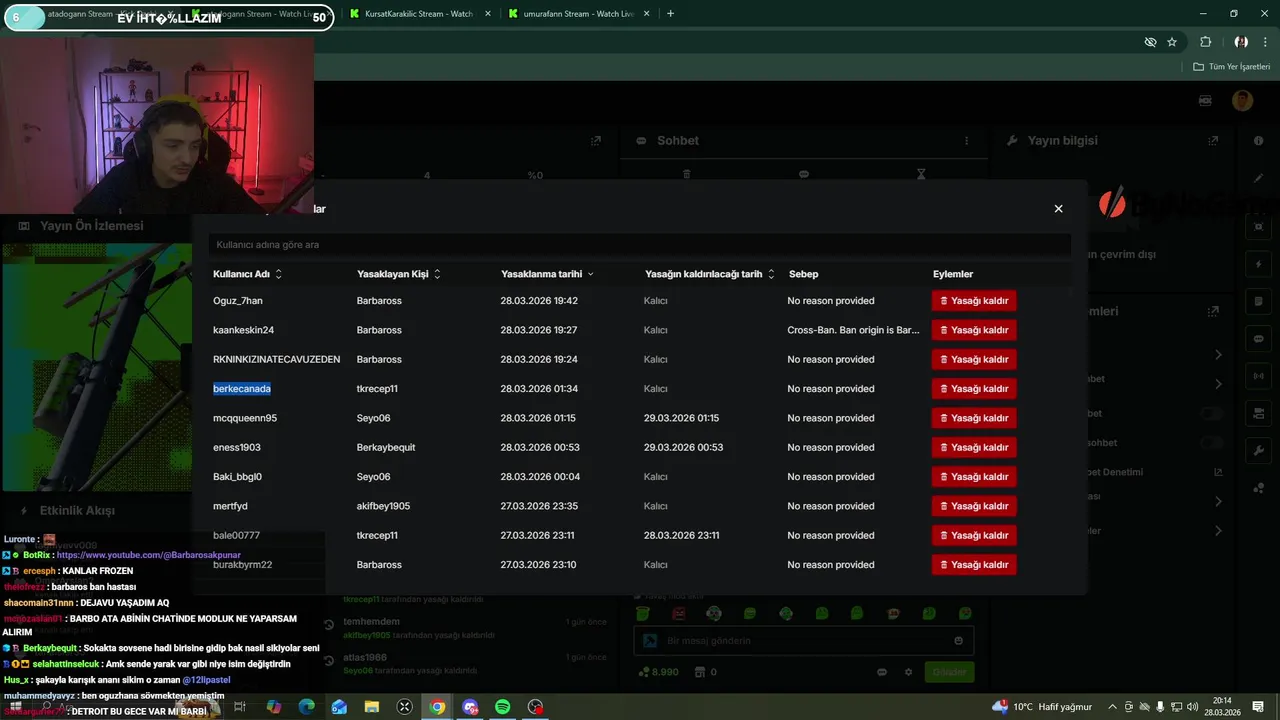The width and height of the screenshot is (1280, 720).
Task: Close the banned users dialog
Action: tap(1058, 209)
